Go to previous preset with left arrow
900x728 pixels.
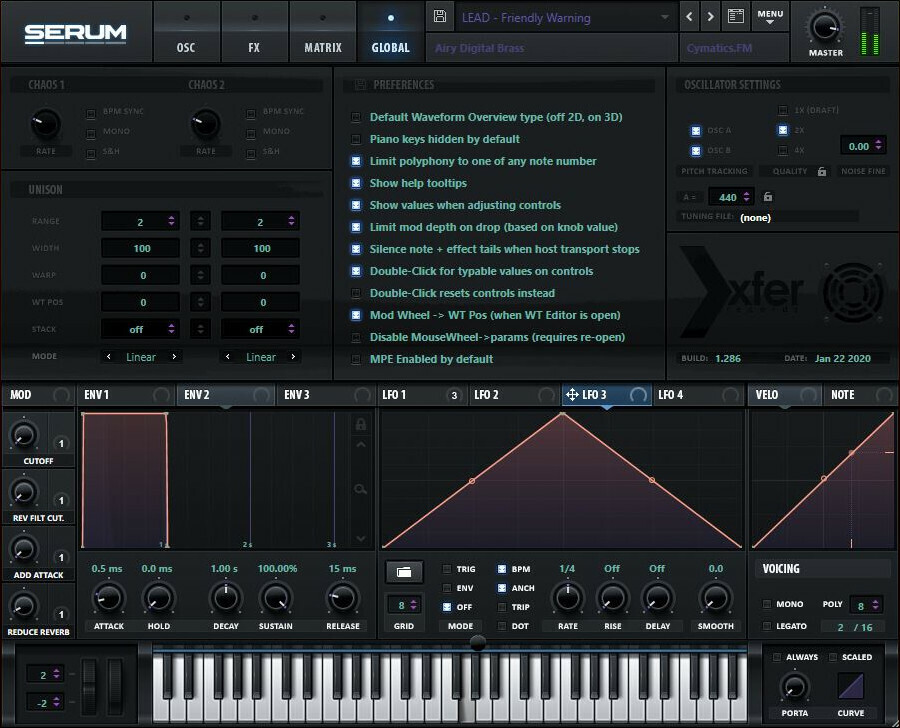[689, 17]
